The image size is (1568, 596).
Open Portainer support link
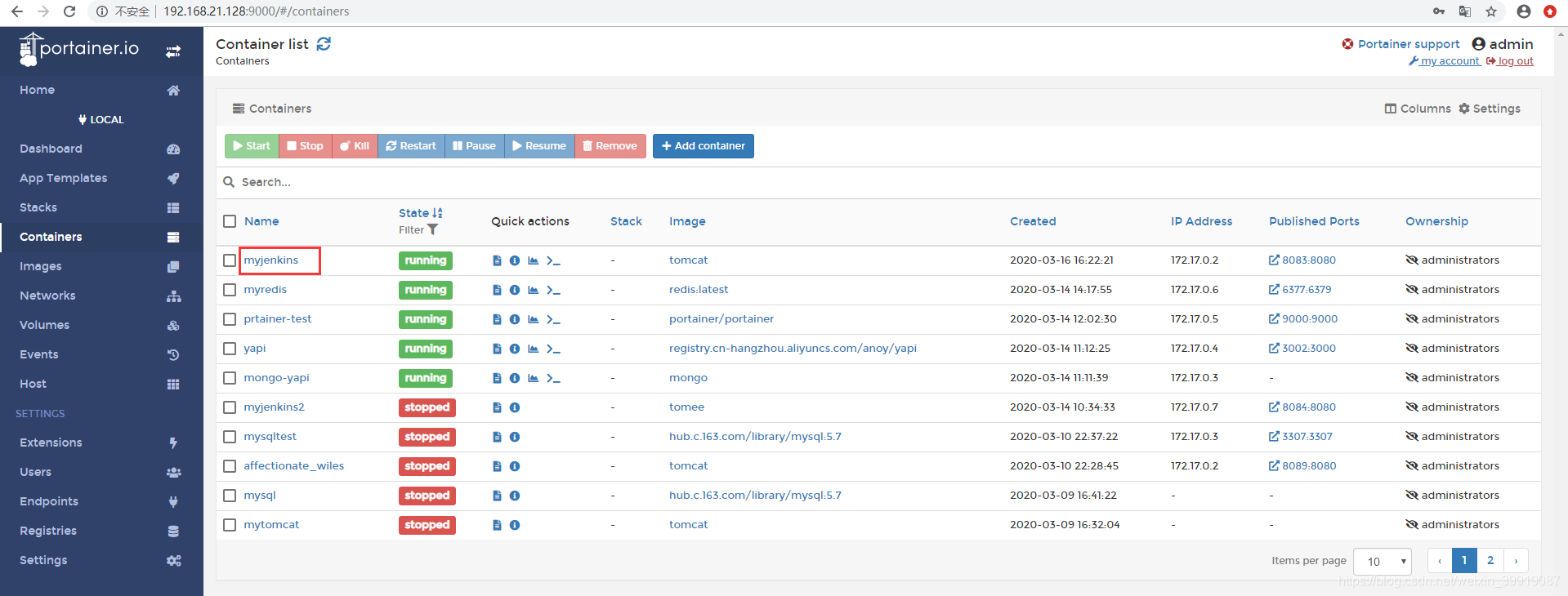(1400, 44)
